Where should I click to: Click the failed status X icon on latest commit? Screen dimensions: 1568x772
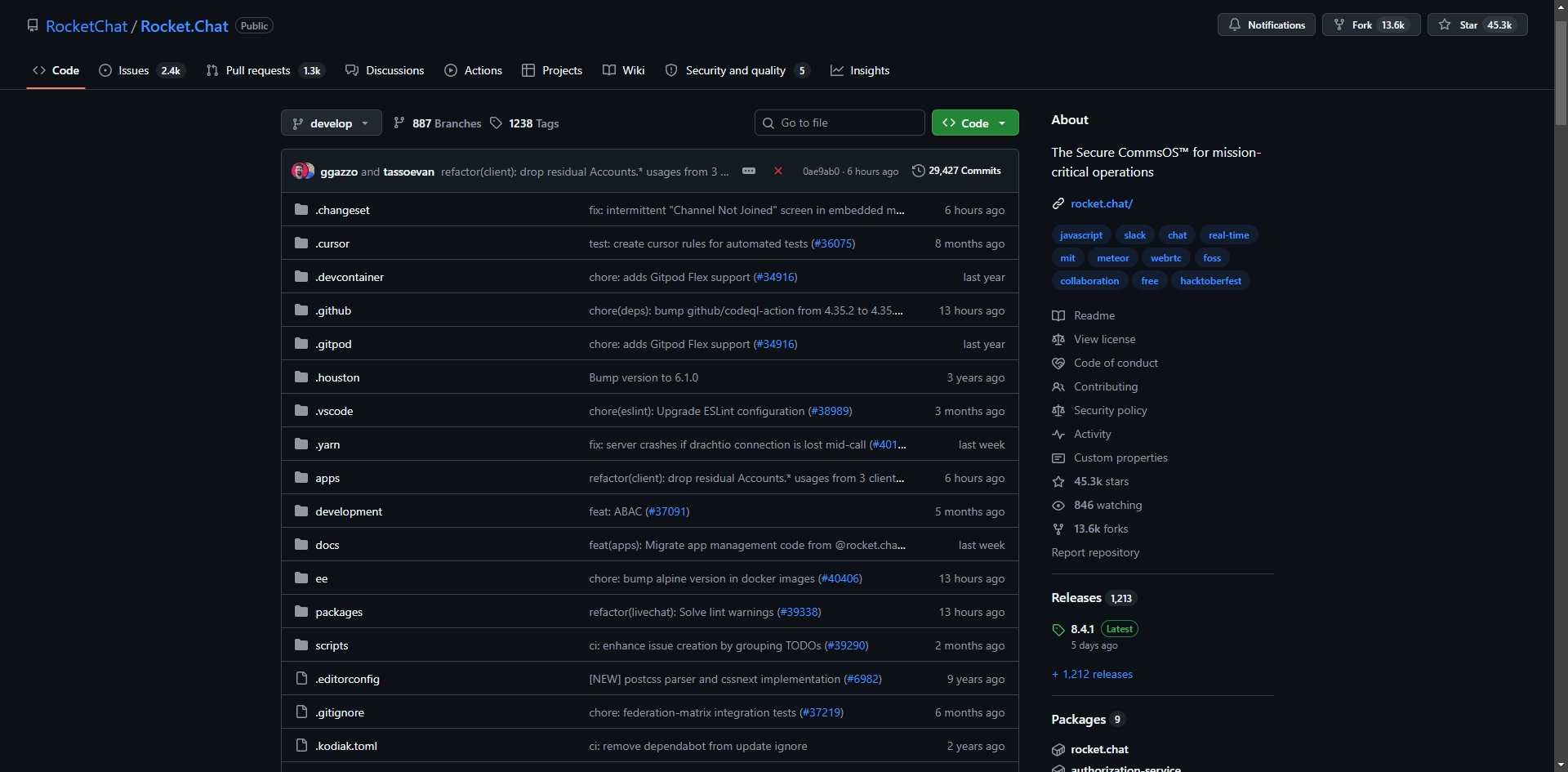[778, 171]
